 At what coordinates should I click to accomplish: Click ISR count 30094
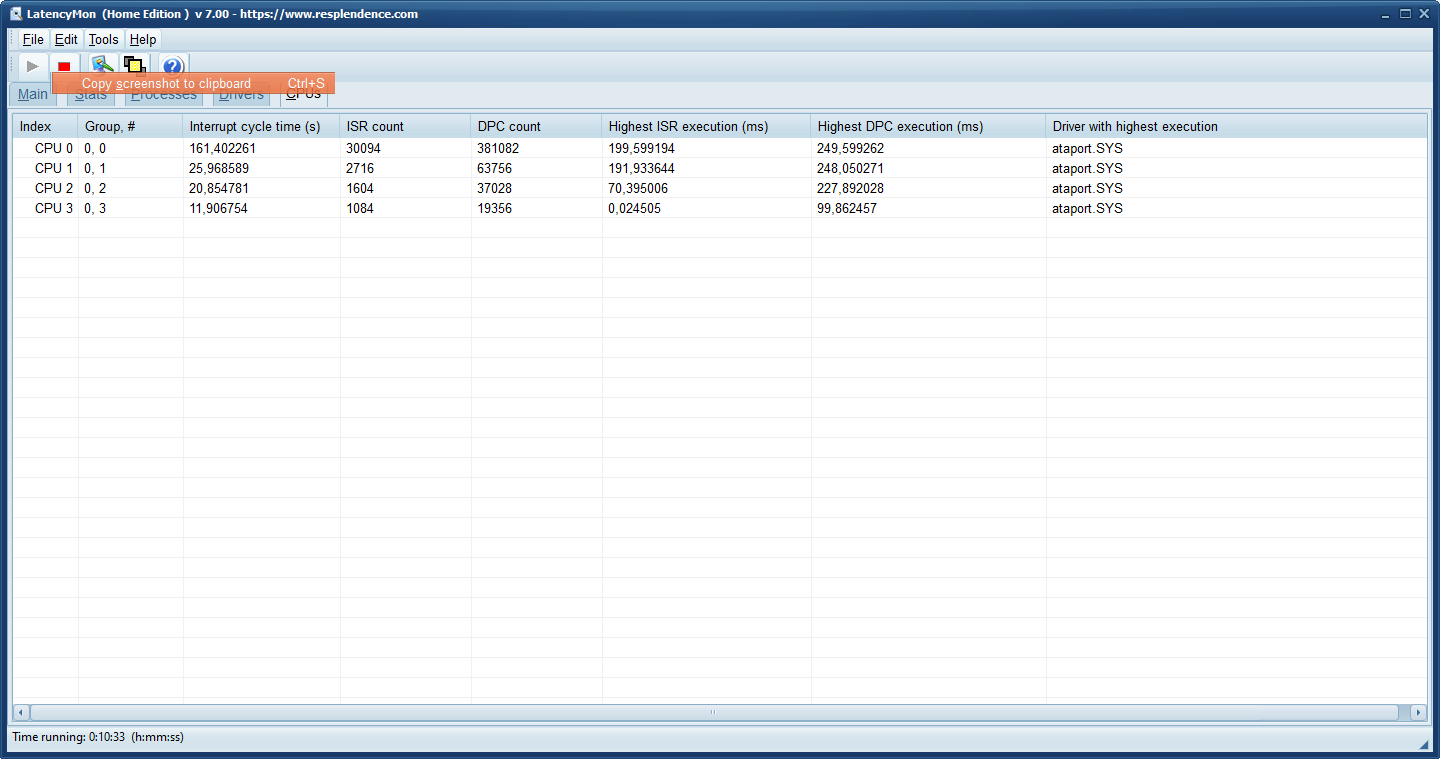pos(364,148)
